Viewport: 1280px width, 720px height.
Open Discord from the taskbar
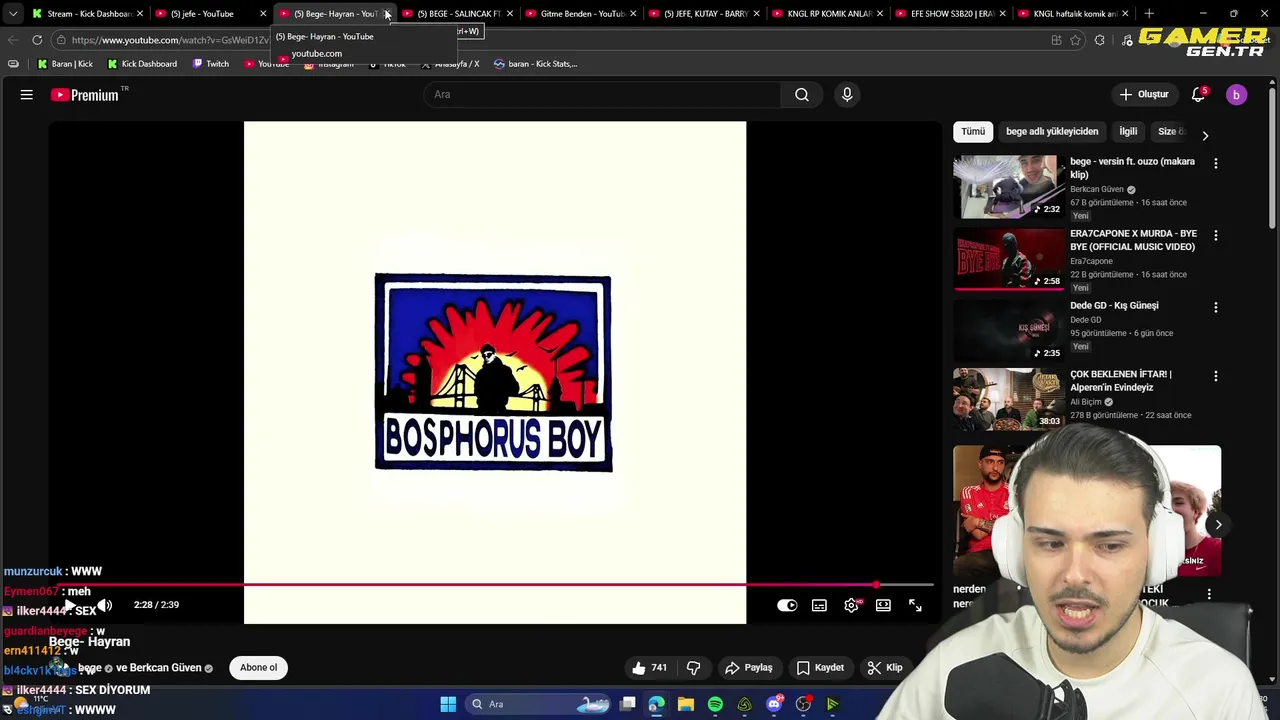(774, 704)
